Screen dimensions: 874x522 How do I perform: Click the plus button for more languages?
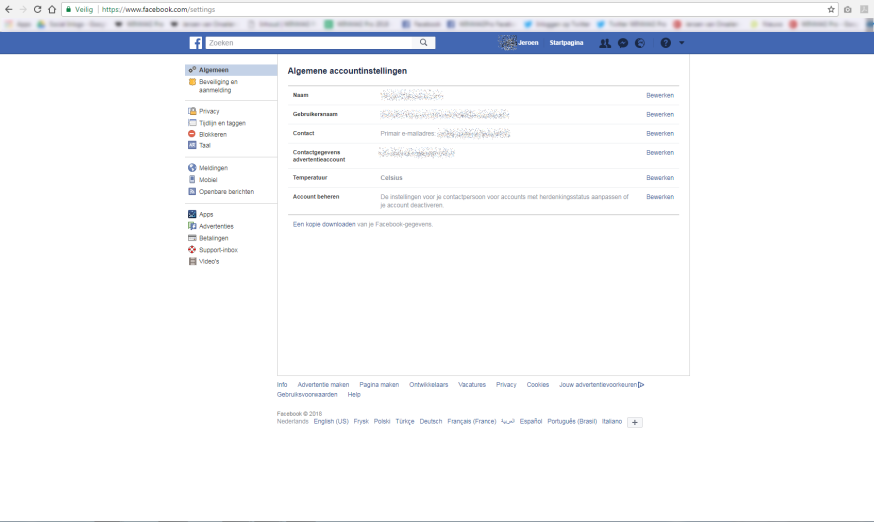pos(634,422)
